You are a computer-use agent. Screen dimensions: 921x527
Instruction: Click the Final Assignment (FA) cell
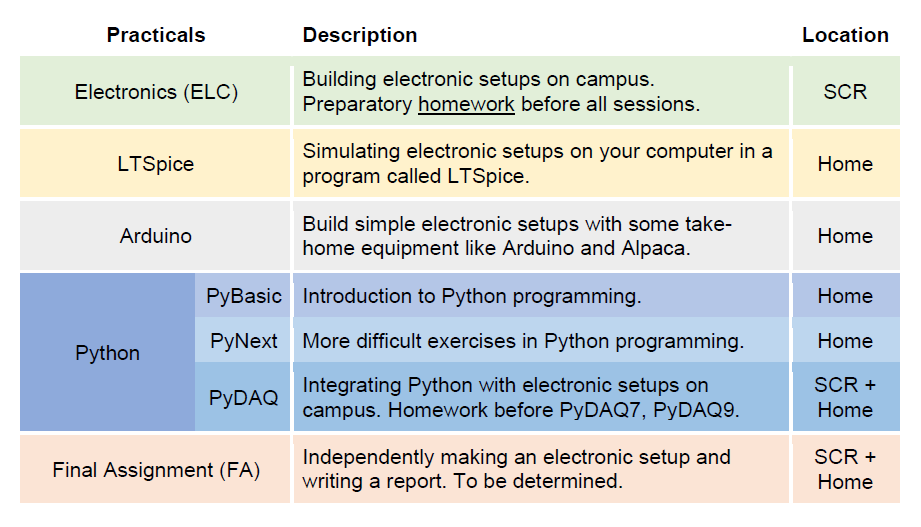[155, 469]
